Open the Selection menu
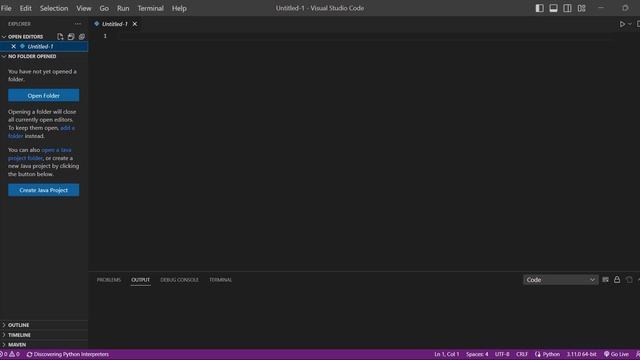 tap(54, 8)
